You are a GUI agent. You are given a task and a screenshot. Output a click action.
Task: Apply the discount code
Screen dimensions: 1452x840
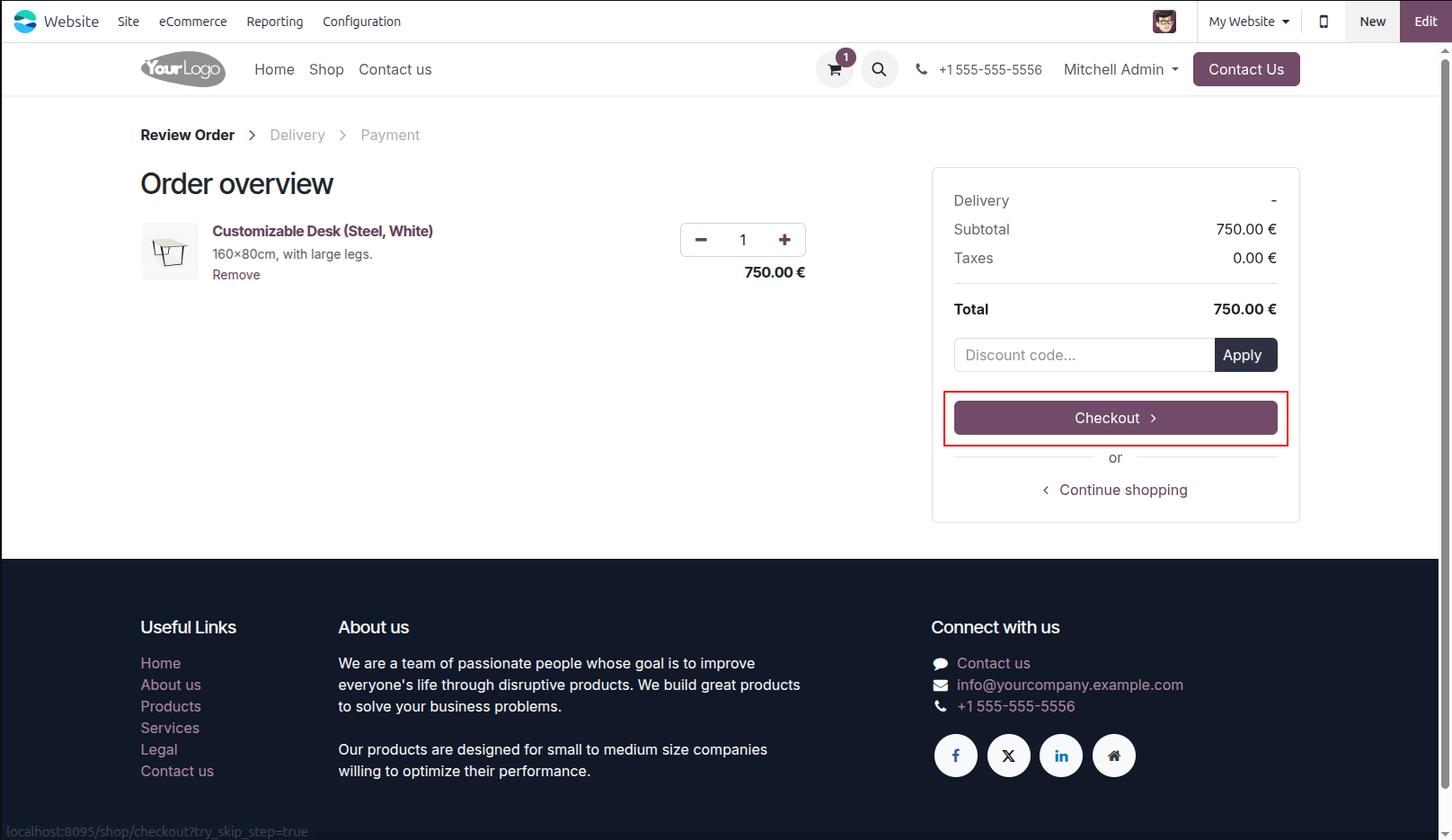[1245, 355]
